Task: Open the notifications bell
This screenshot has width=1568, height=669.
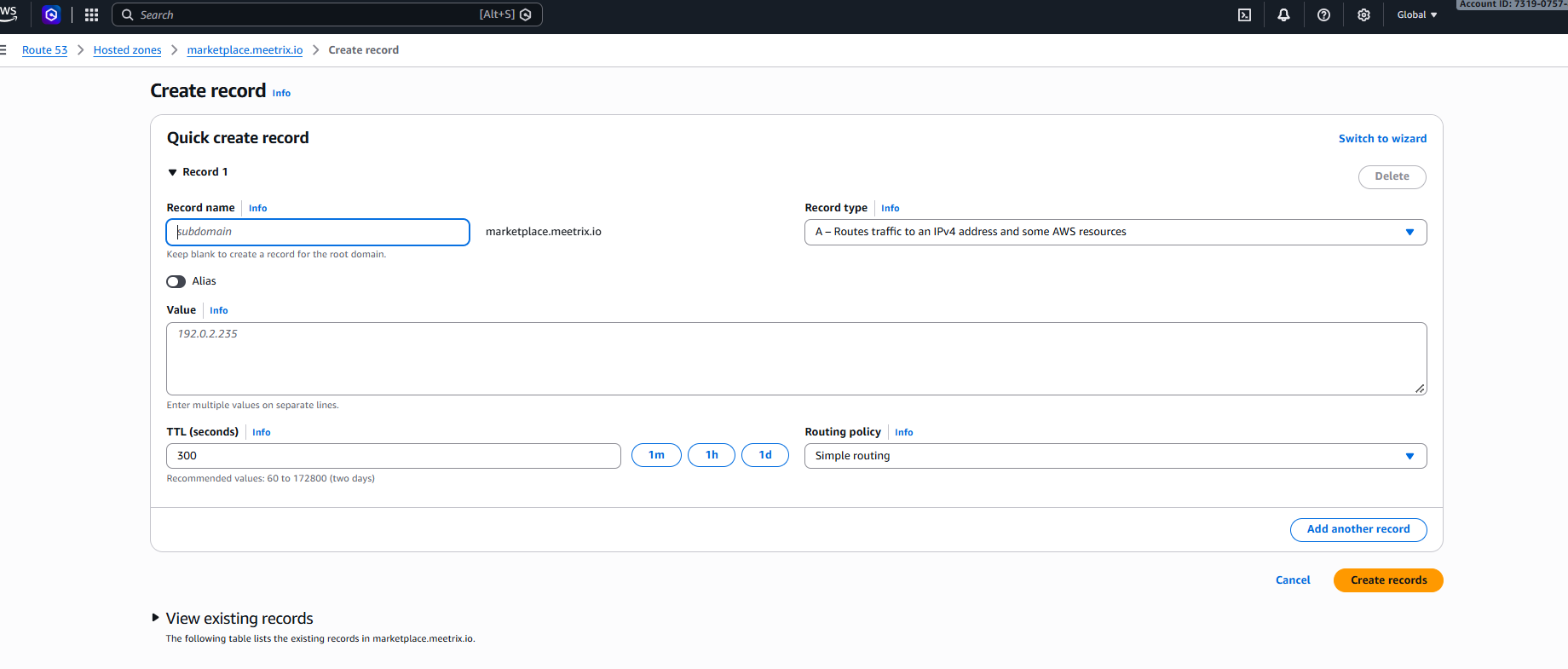Action: 1283,14
